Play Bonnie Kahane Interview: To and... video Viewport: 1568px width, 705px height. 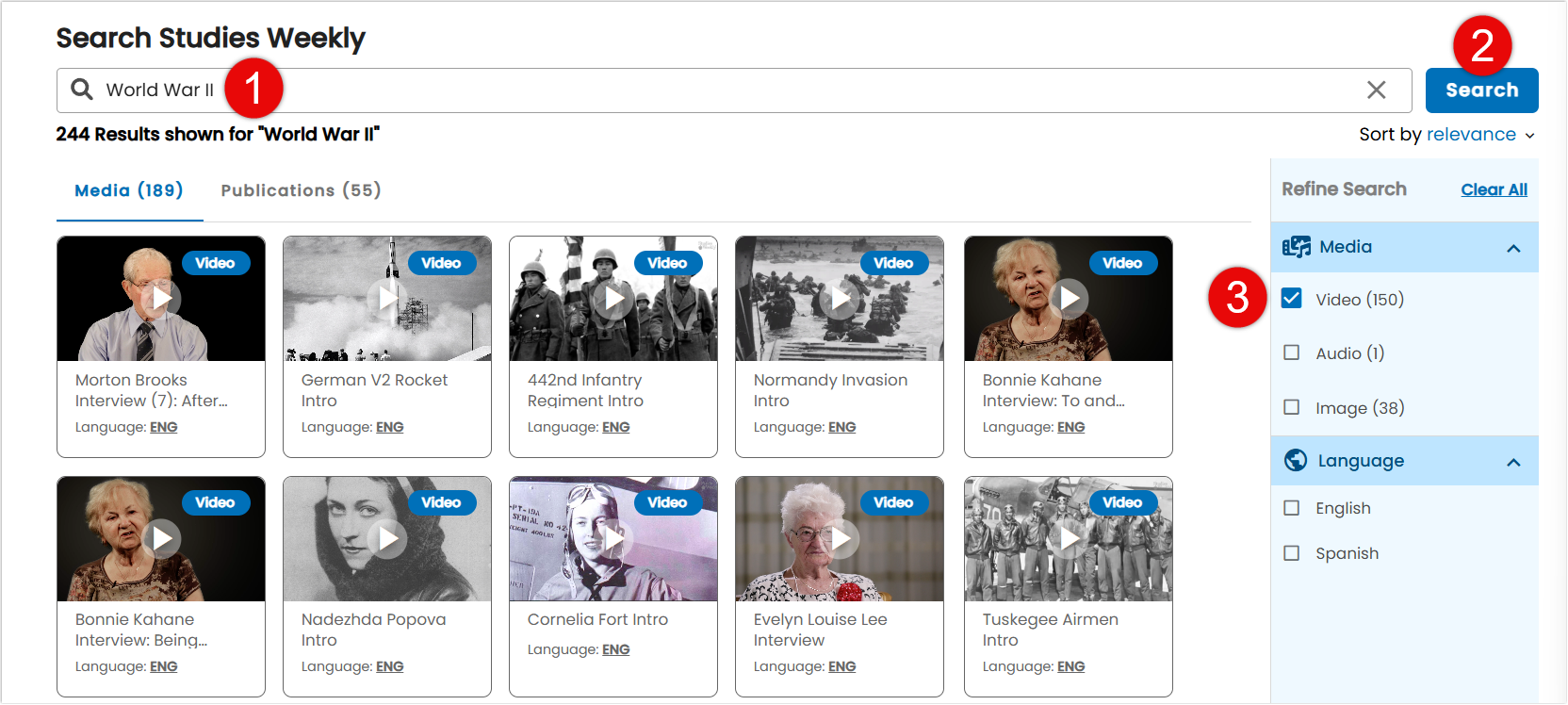pyautogui.click(x=1069, y=299)
